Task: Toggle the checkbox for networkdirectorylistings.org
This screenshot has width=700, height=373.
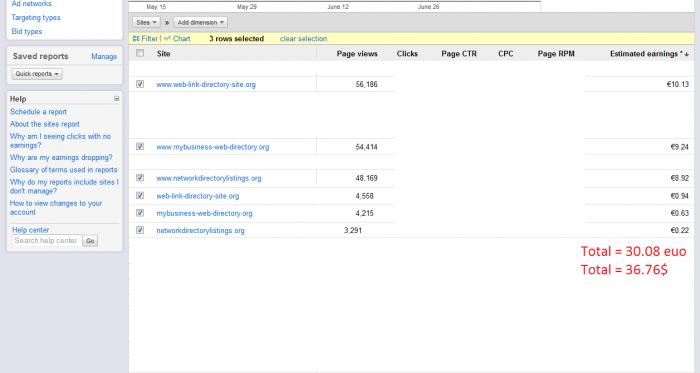Action: 140,230
